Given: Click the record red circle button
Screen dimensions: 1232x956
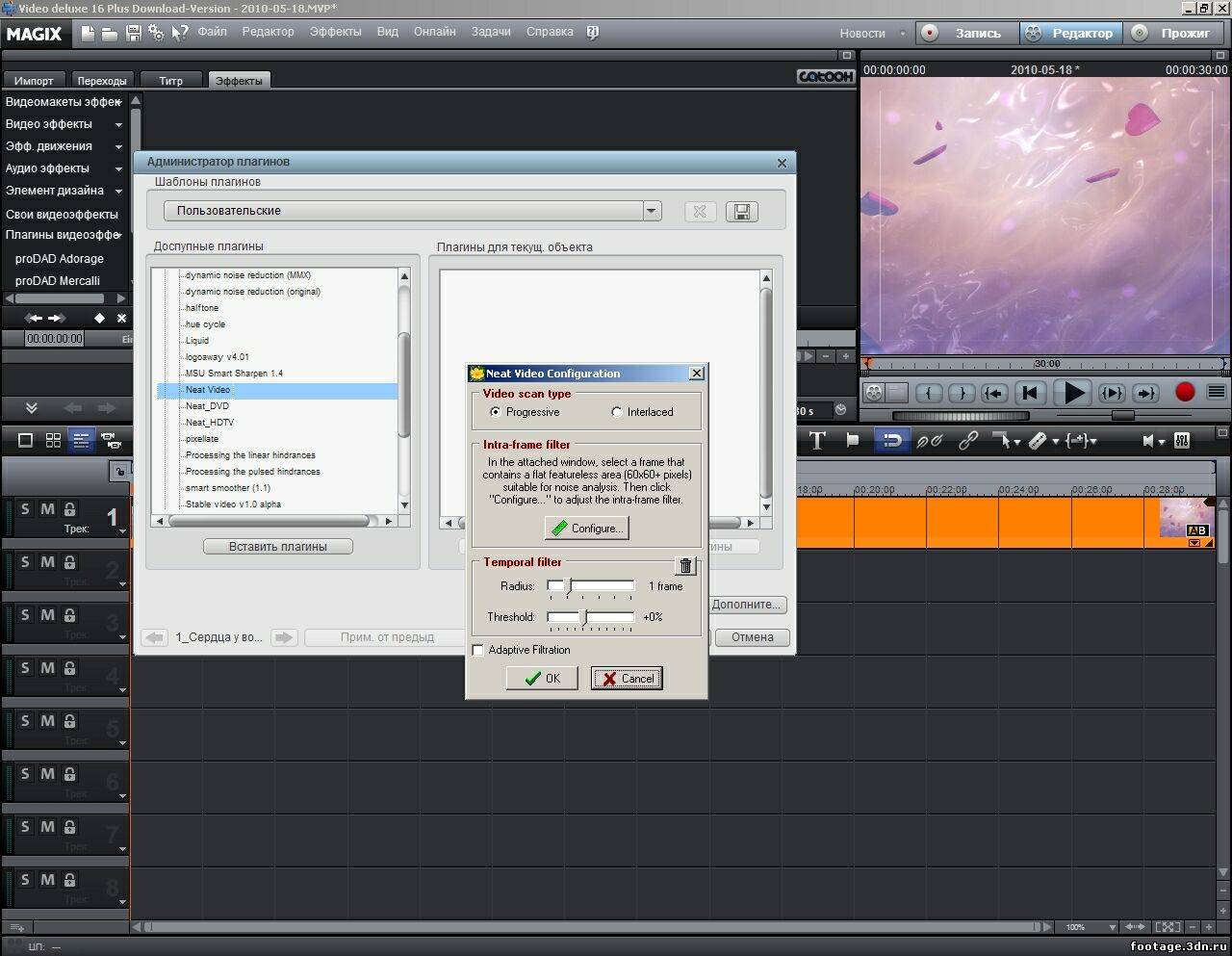Looking at the screenshot, I should pyautogui.click(x=1185, y=392).
